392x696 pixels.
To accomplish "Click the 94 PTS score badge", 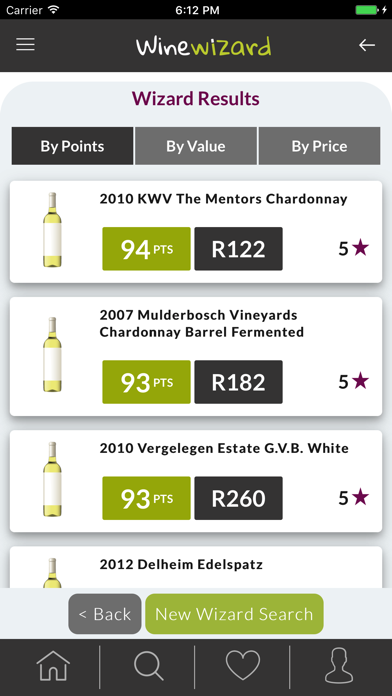I will [147, 249].
